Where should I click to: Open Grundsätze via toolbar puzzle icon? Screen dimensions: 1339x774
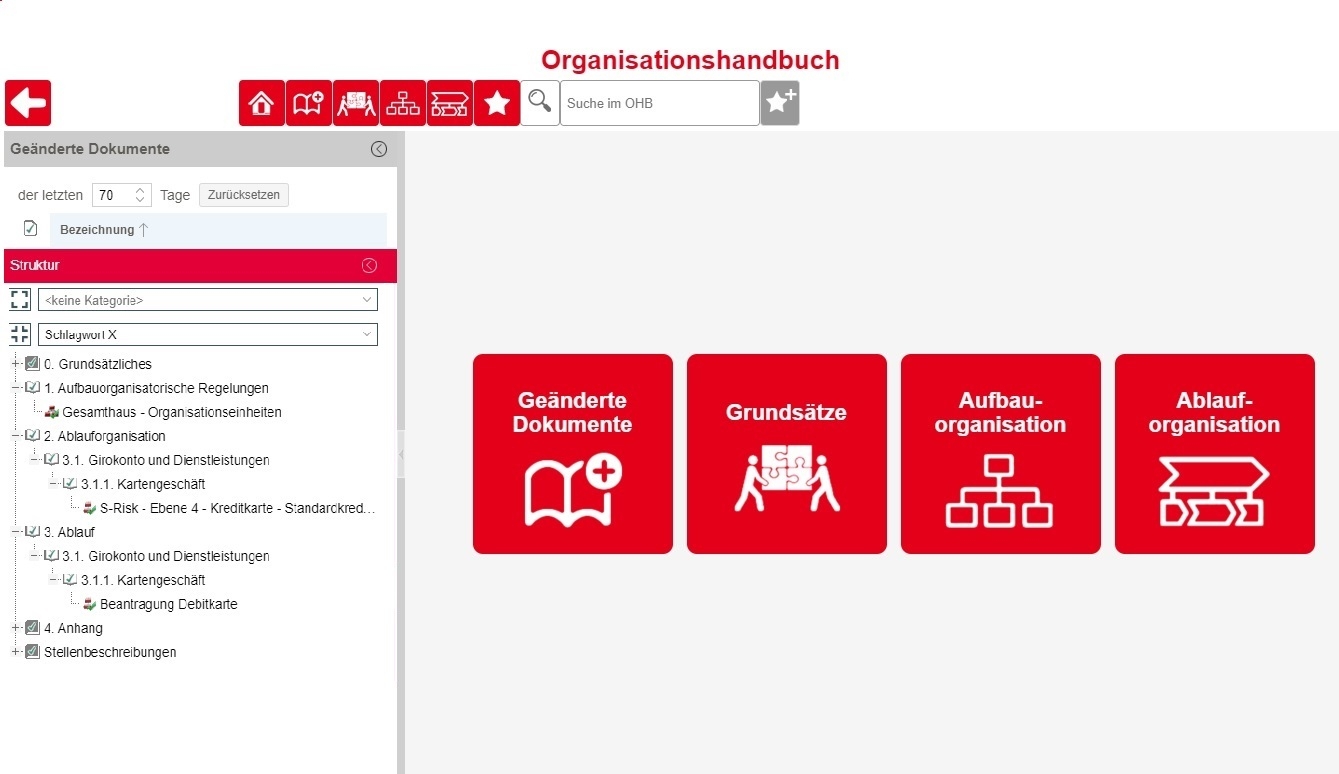click(x=356, y=103)
